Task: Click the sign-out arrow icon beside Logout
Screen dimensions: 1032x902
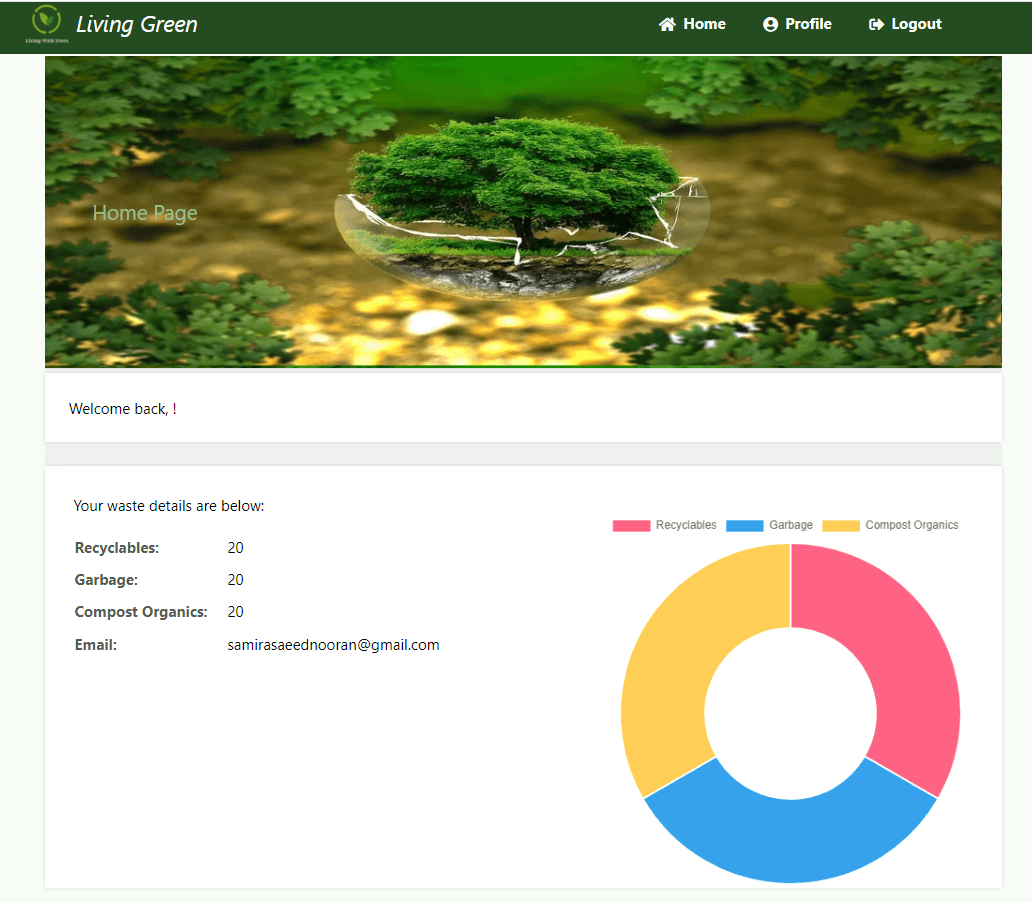Action: [x=876, y=24]
